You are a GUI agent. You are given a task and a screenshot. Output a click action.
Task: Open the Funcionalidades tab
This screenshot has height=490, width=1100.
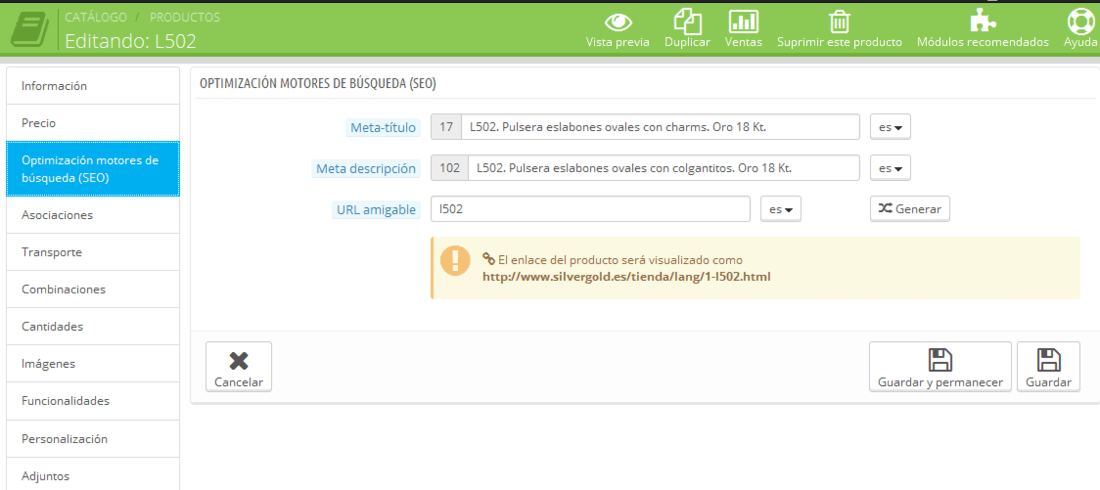pyautogui.click(x=93, y=402)
